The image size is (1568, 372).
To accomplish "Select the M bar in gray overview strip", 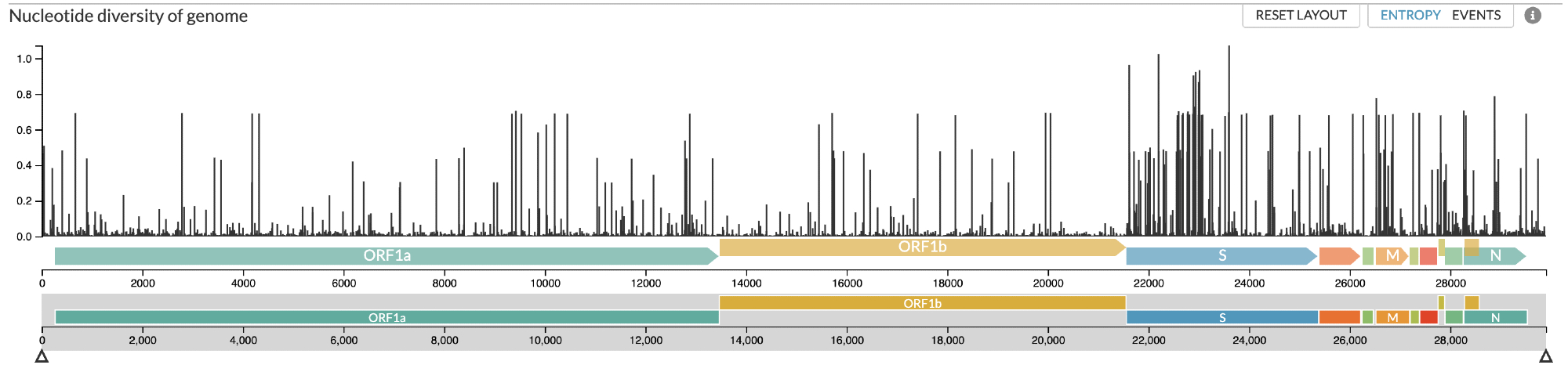I will point(1392,317).
